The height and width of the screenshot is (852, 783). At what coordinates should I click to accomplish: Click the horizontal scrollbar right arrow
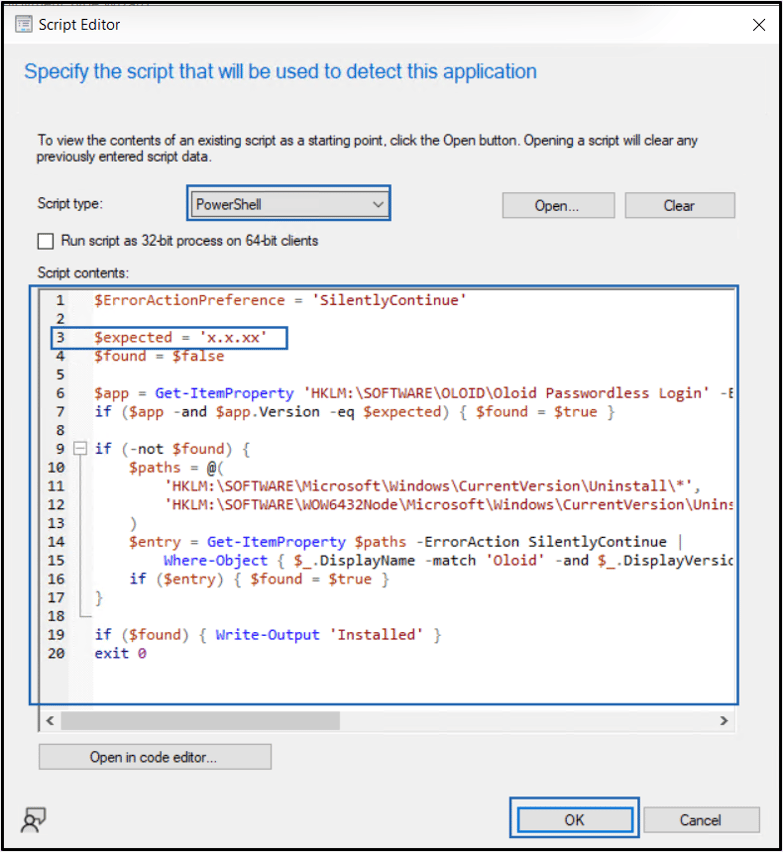(x=724, y=721)
